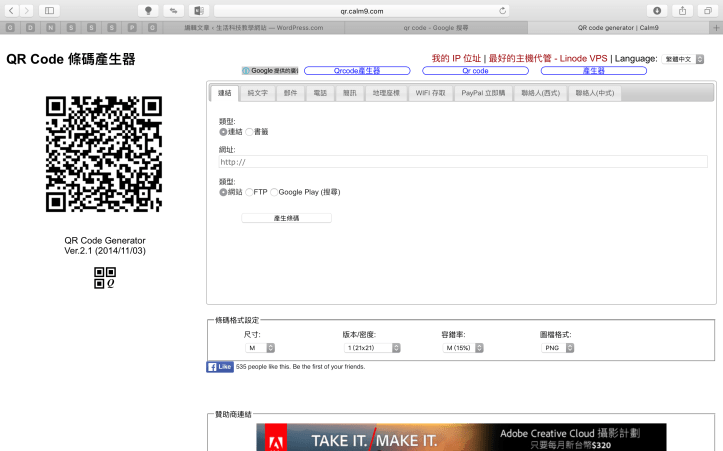Click the 網址 http:// input field

click(463, 162)
